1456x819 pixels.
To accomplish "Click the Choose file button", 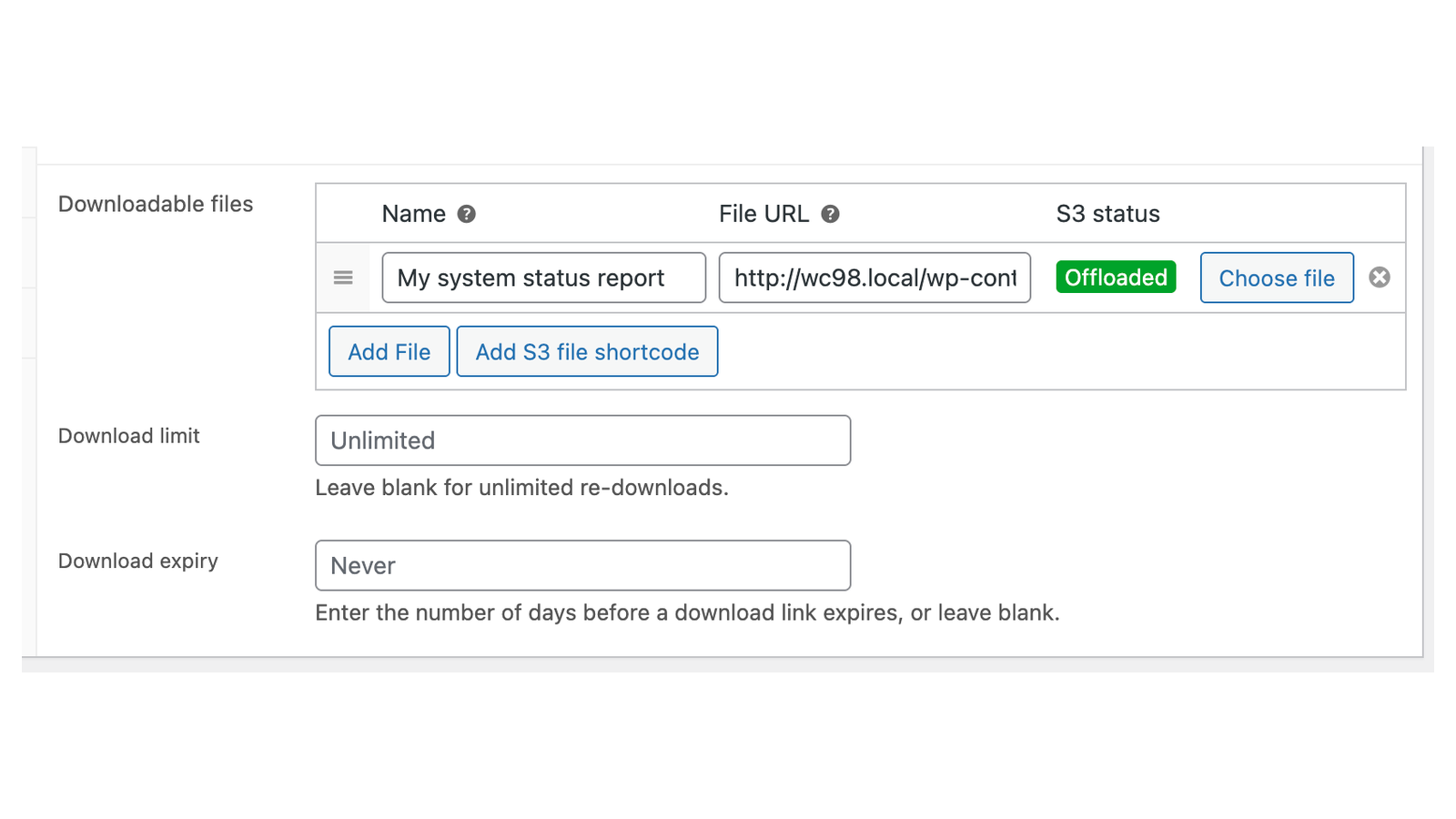I will point(1277,278).
